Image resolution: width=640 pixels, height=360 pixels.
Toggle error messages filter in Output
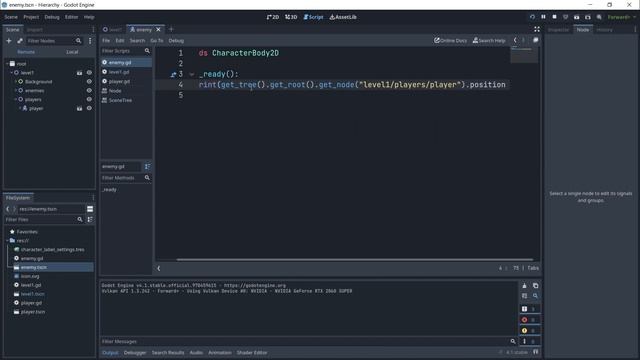pyautogui.click(x=529, y=320)
